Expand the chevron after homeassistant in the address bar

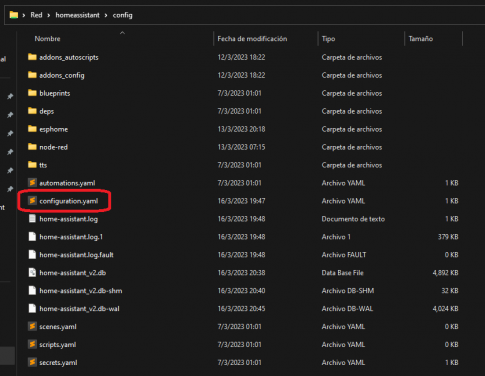pyautogui.click(x=106, y=15)
